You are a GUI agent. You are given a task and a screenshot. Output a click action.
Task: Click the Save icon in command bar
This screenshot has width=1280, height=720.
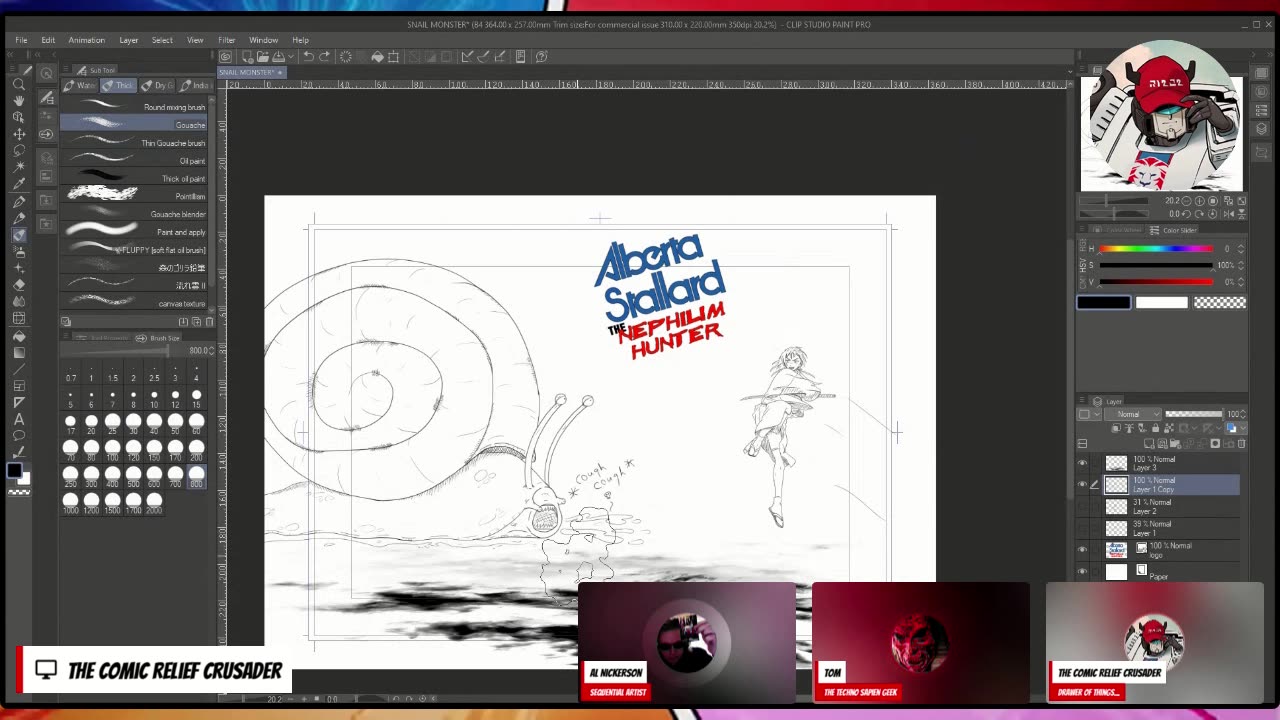(x=277, y=57)
